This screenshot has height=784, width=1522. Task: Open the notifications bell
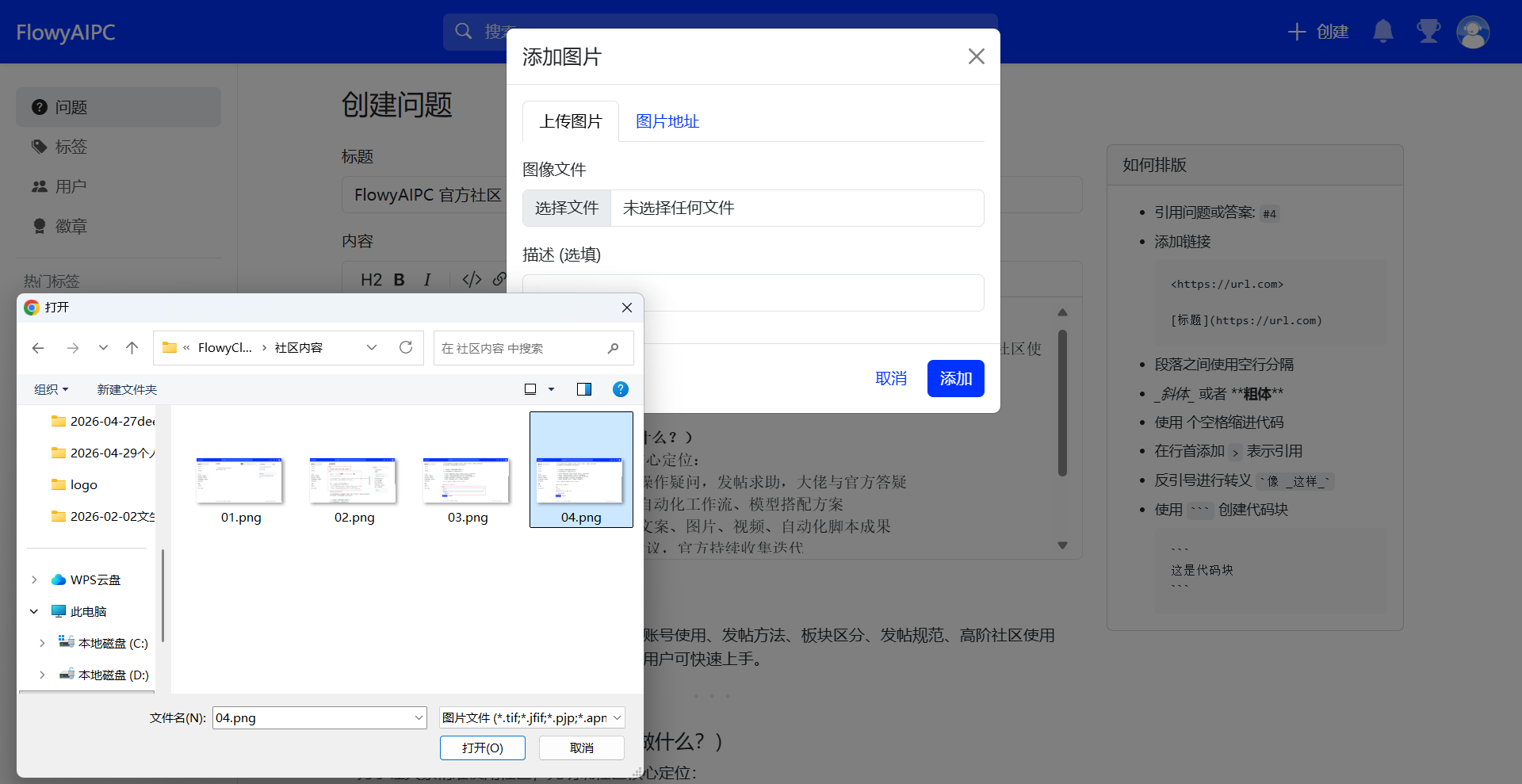tap(1383, 32)
